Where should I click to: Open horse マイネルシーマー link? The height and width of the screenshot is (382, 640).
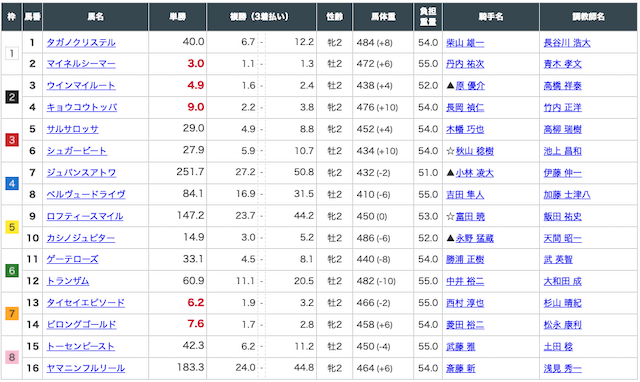[81, 64]
